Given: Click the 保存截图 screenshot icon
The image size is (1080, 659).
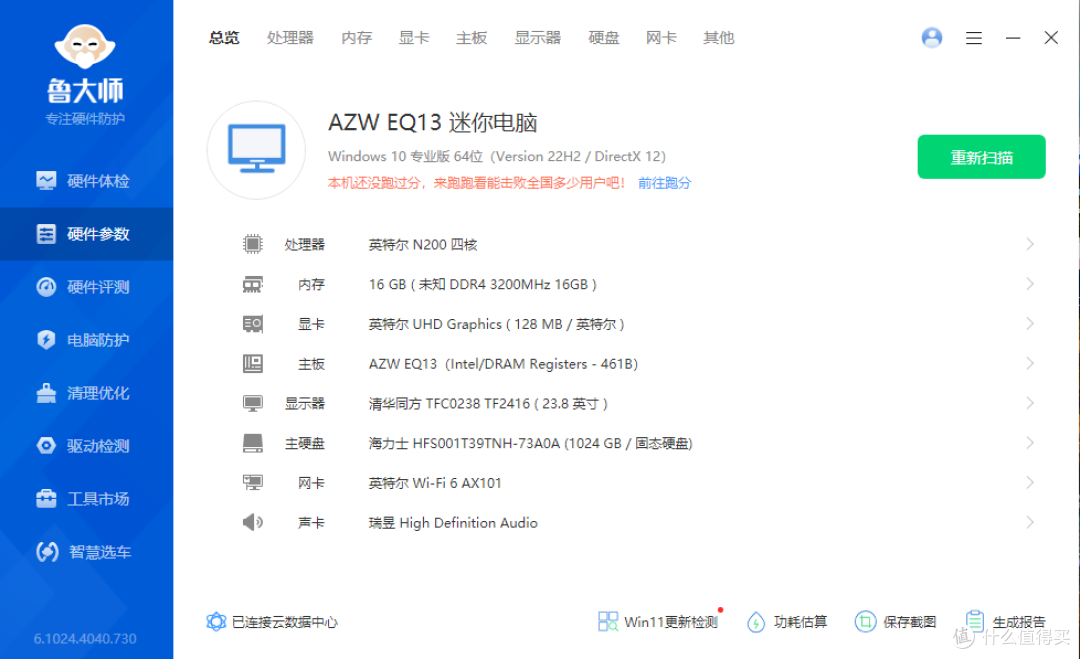Looking at the screenshot, I should [x=865, y=622].
